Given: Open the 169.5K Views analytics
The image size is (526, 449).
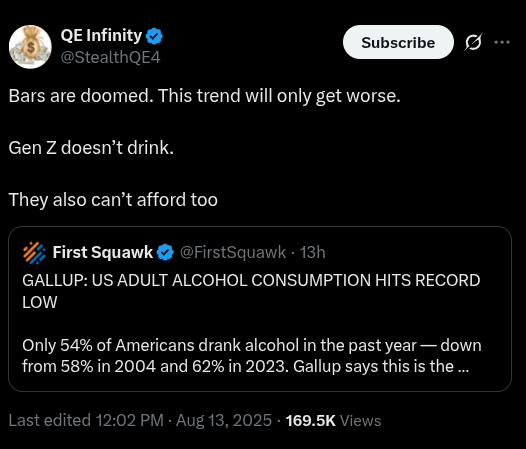Looking at the screenshot, I should [333, 420].
